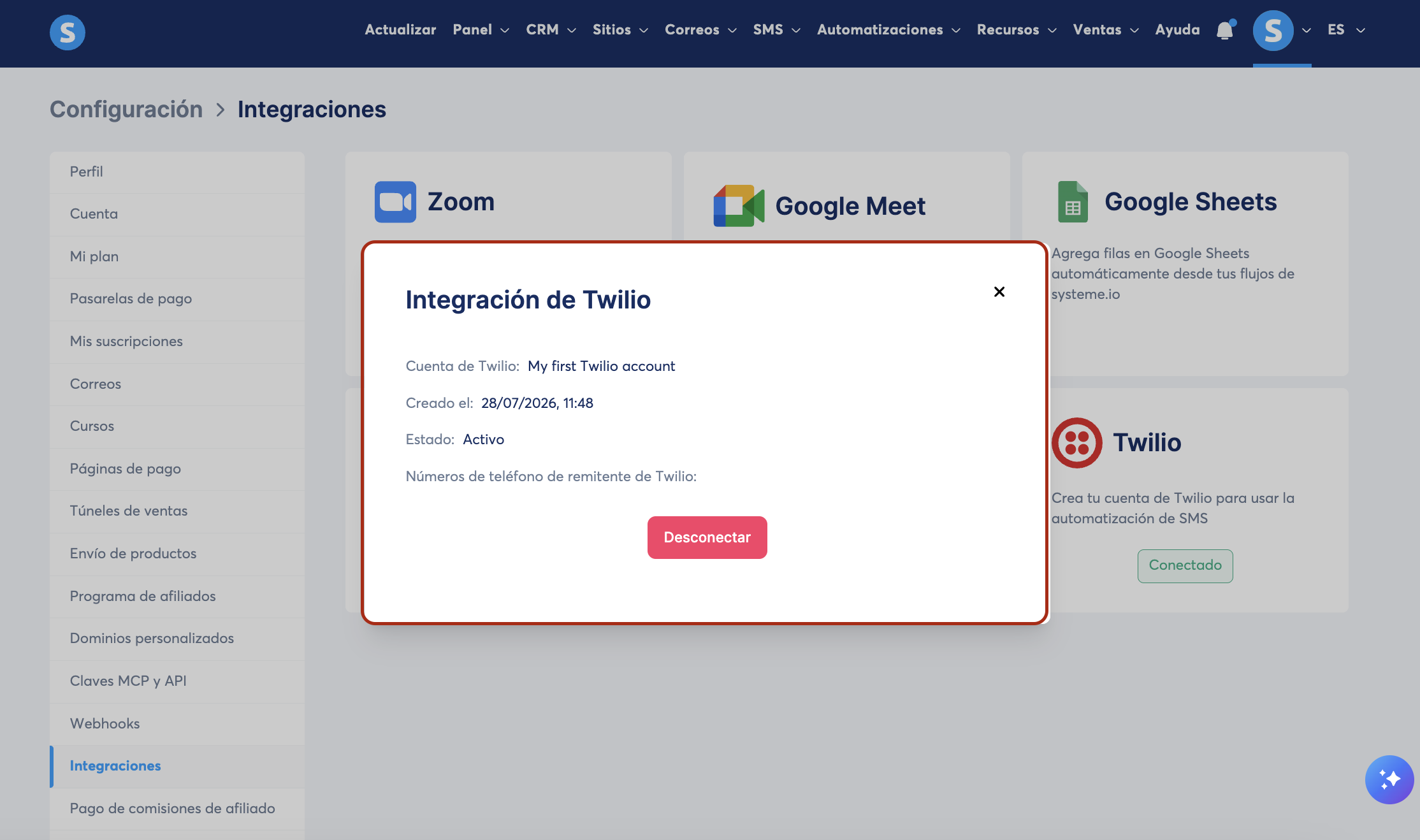Open the Ayuda help link

pos(1177,30)
